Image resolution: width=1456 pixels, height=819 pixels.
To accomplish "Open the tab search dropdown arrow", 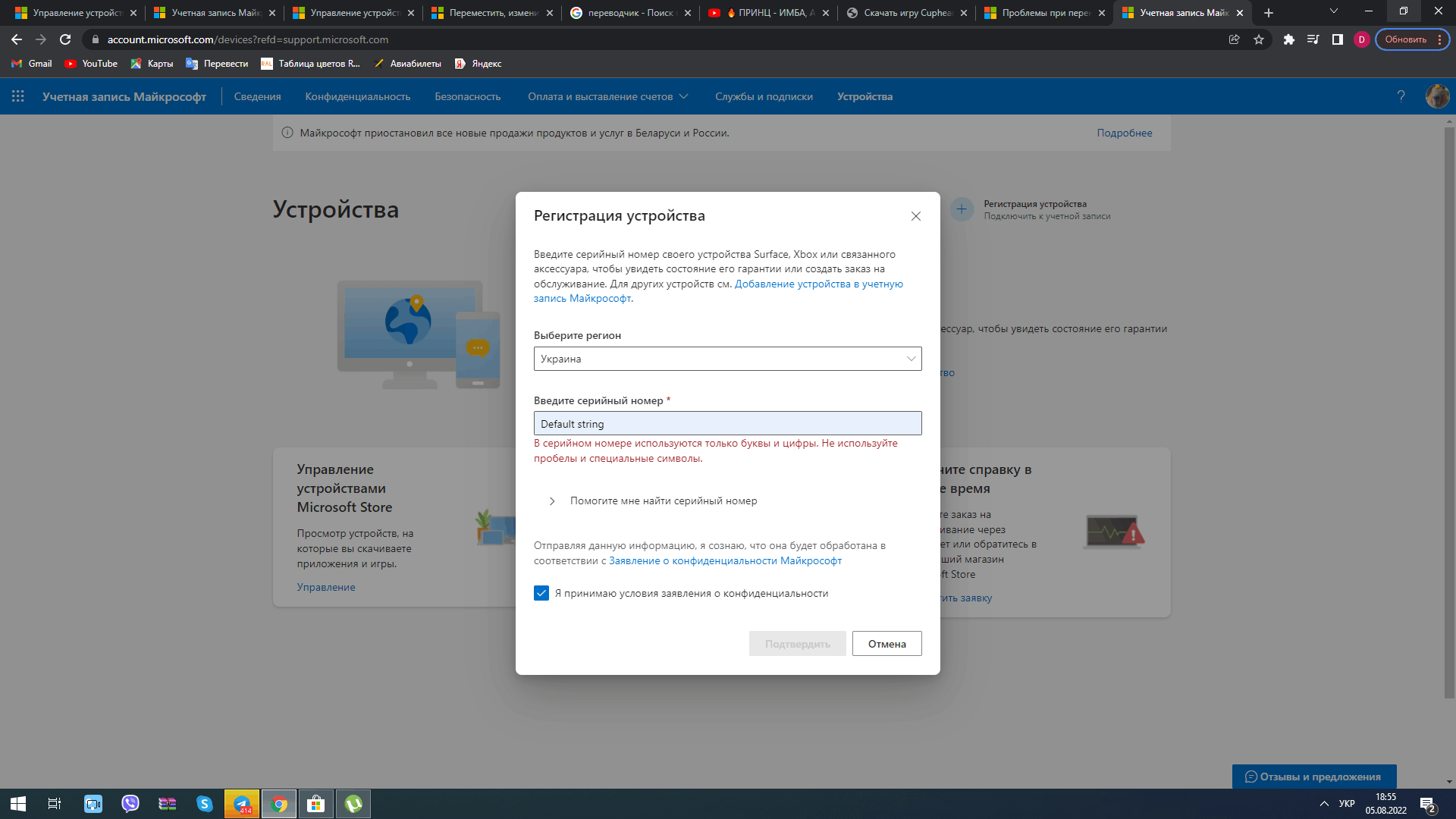I will coord(1333,11).
